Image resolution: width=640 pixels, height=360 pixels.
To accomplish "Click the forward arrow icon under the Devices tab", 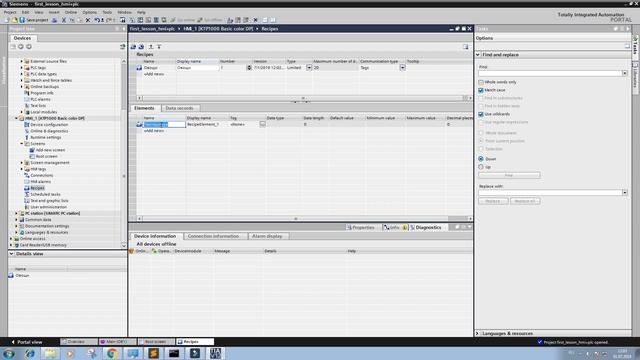I will pyautogui.click(x=29, y=47).
